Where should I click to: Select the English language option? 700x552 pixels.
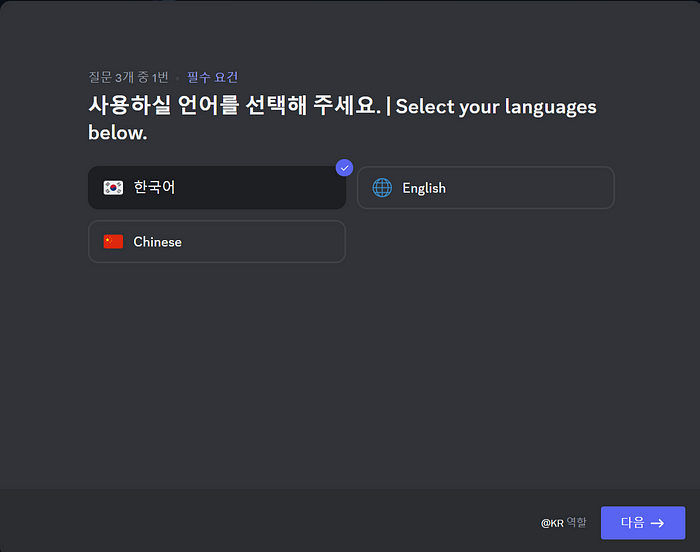pos(486,188)
